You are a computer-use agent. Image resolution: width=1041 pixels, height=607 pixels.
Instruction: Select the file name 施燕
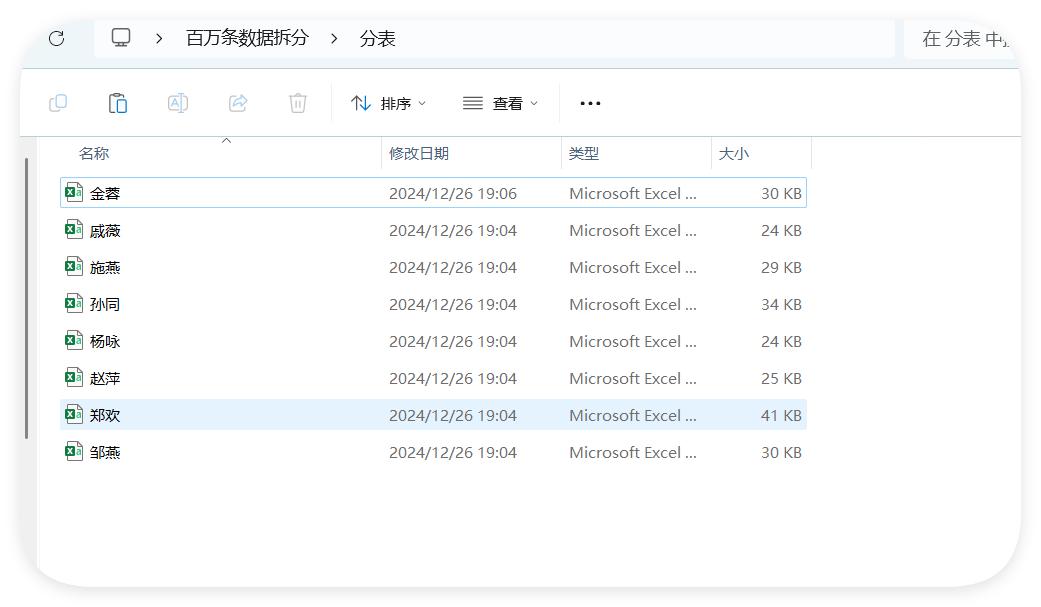(105, 268)
